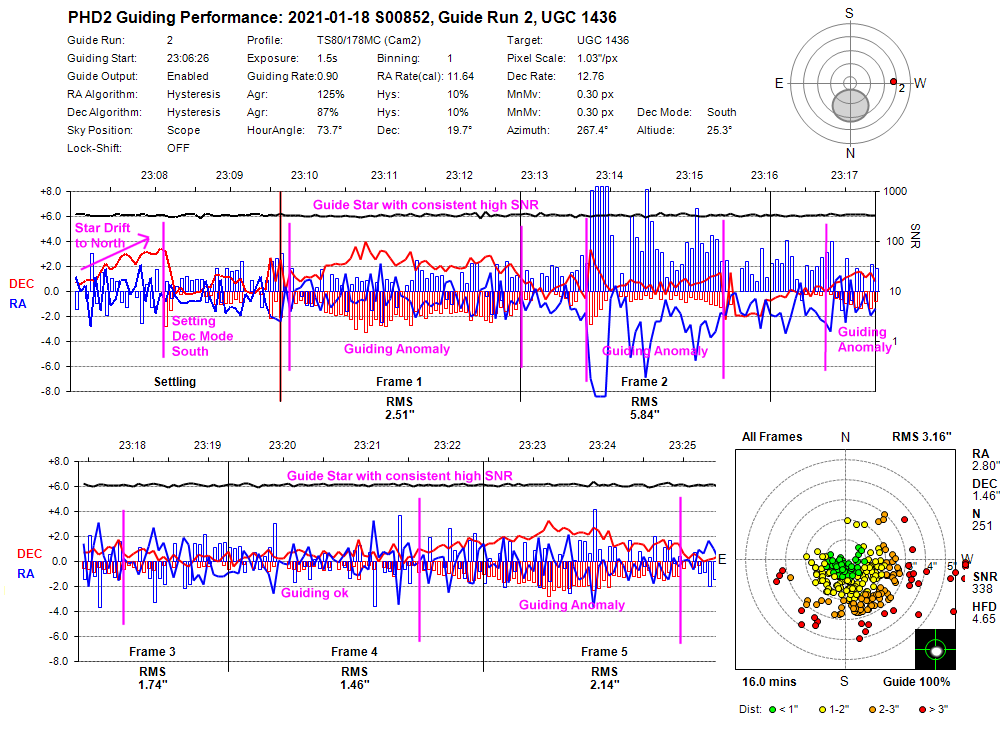The image size is (1000, 729).
Task: Click the yellow '1-2"' distance legend dot
Action: click(x=823, y=709)
